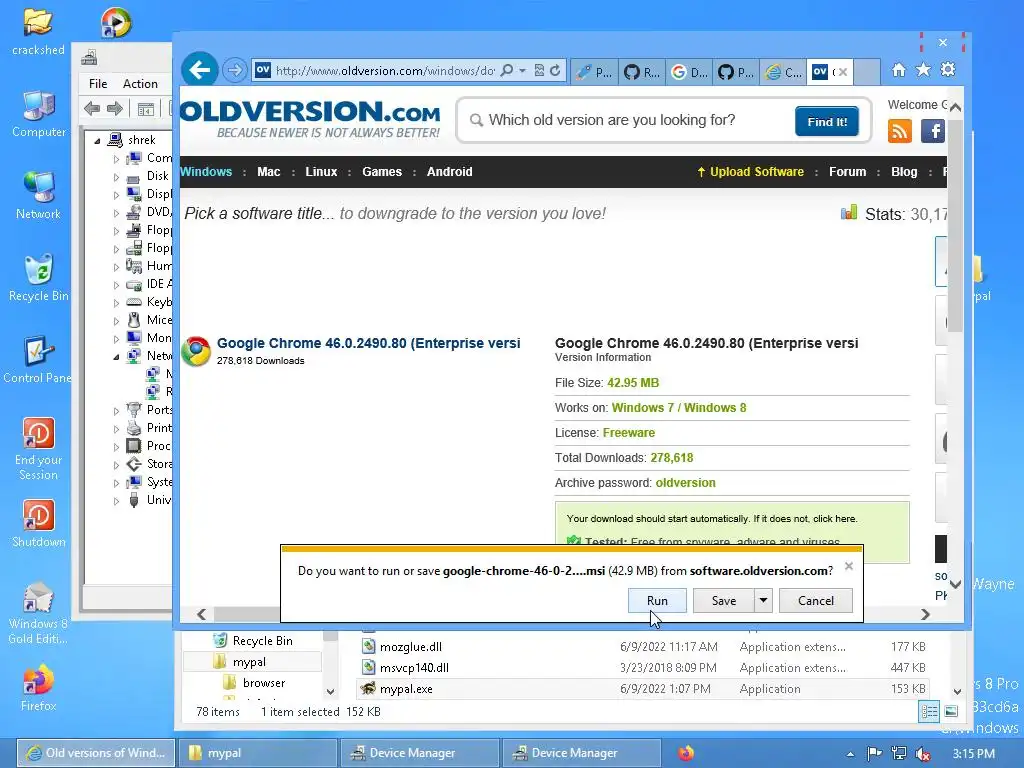Screen dimensions: 1024x768
Task: Expand the Ports node in Device Manager
Action: coord(116,411)
